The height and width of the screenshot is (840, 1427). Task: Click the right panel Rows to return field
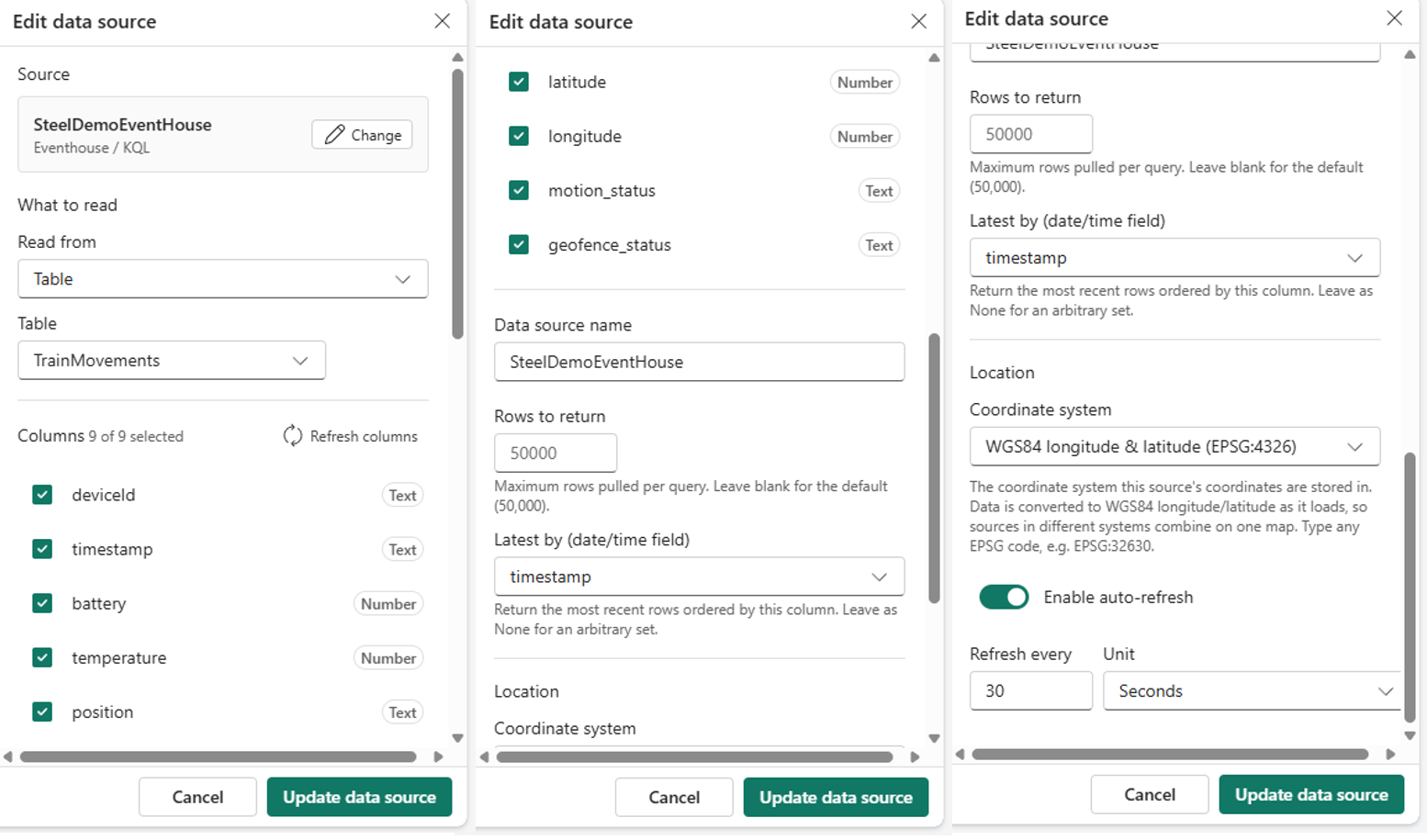point(1031,134)
